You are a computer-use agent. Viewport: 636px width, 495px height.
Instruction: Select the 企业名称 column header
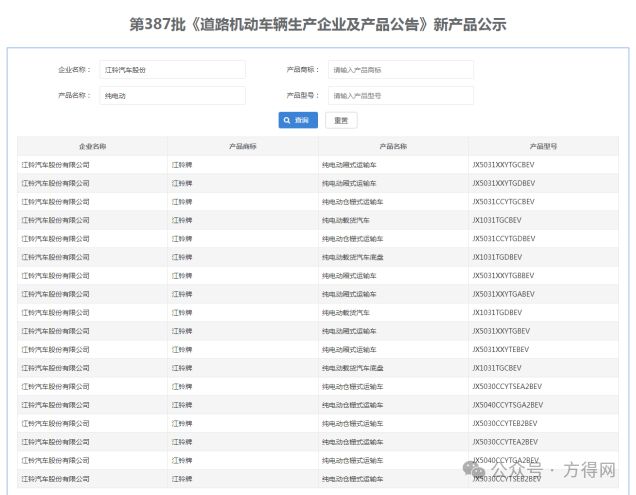click(92, 146)
